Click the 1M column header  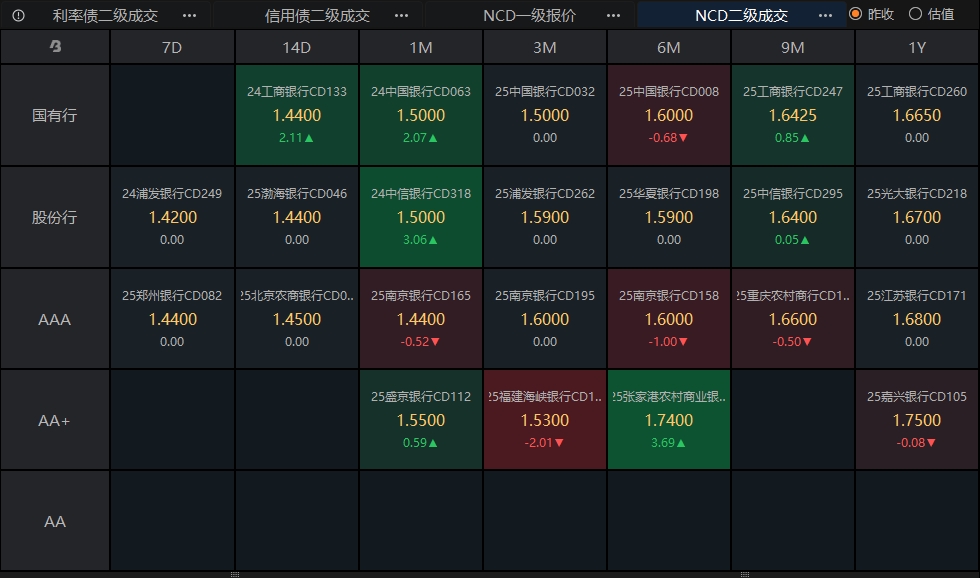click(x=421, y=47)
